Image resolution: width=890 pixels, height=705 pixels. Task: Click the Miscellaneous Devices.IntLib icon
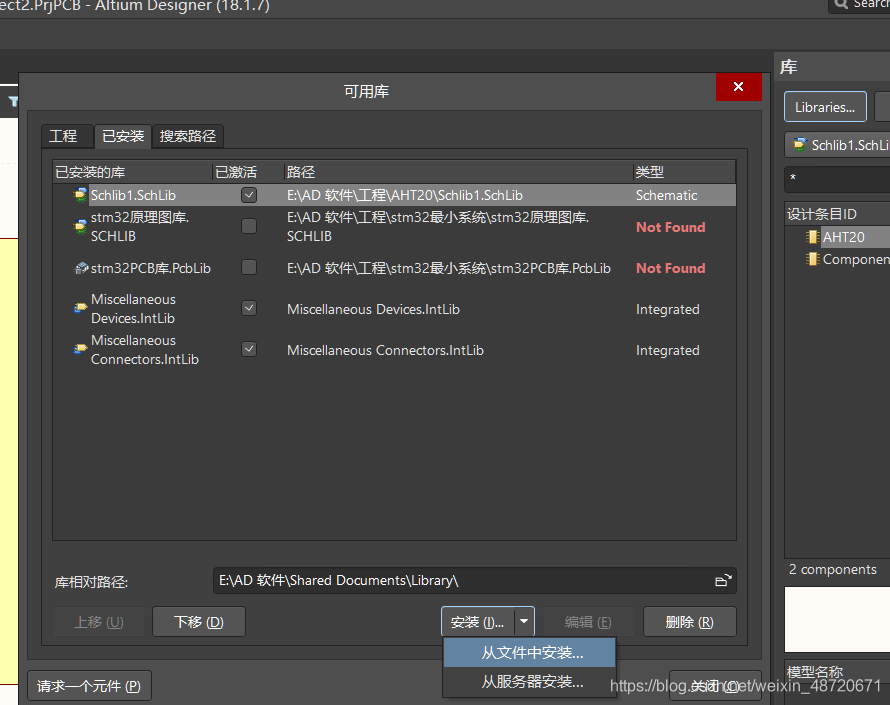click(81, 308)
